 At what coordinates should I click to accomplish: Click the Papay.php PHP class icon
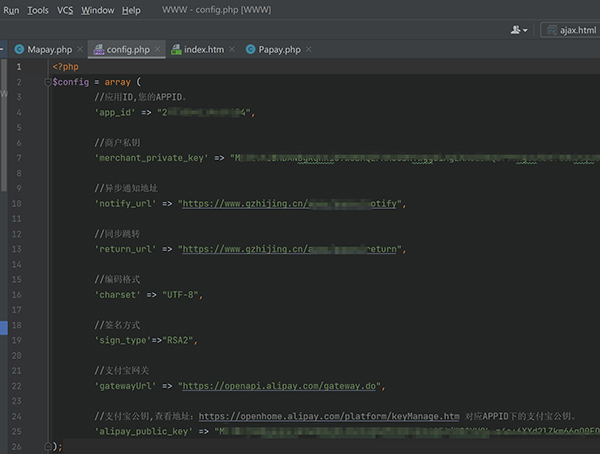[x=249, y=49]
